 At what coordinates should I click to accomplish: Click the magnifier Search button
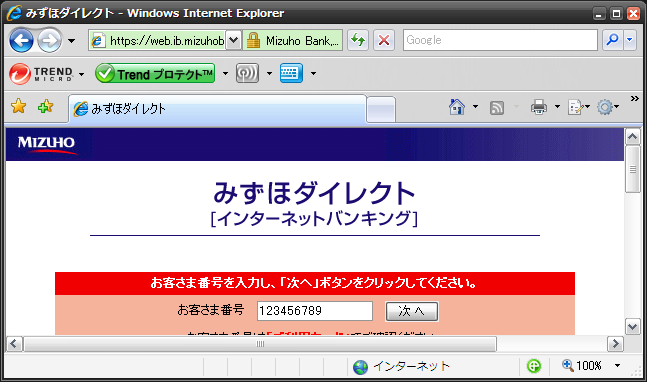[612, 40]
